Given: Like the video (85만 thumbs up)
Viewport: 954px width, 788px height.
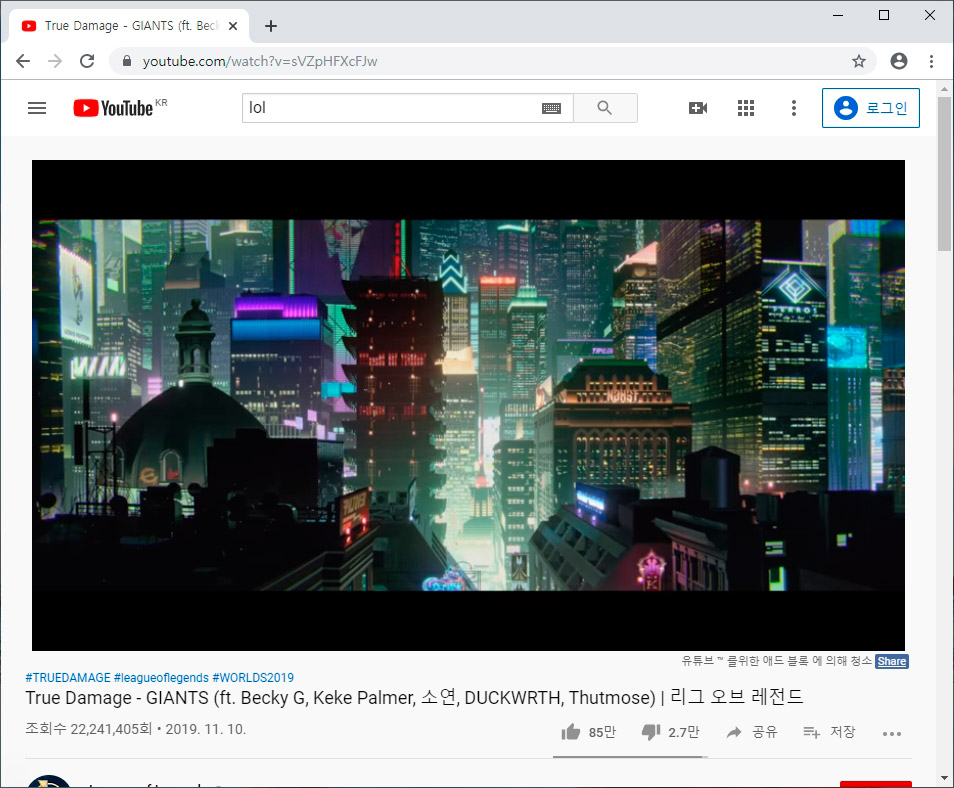Looking at the screenshot, I should (588, 732).
